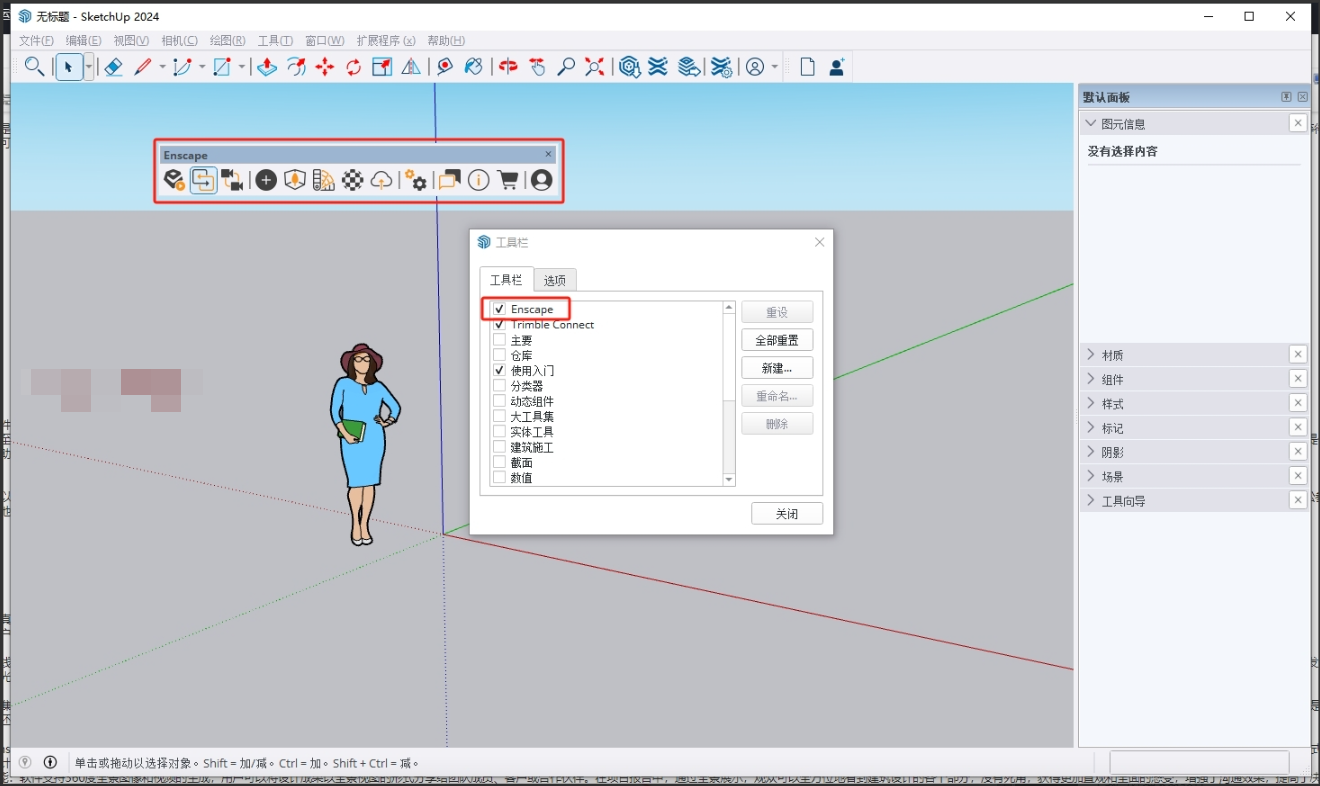Activate the Offset tool

click(x=296, y=67)
